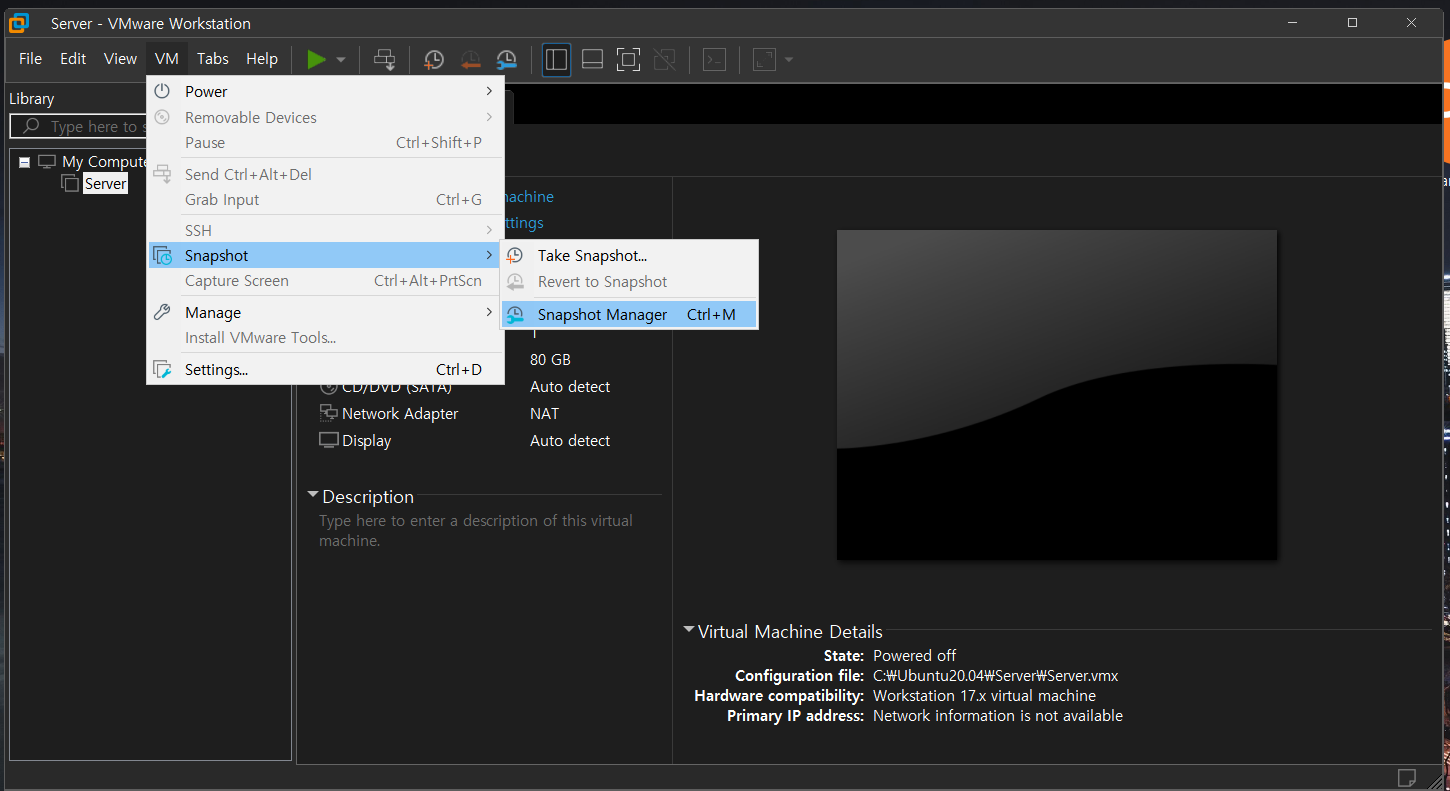Expand the Manage submenu
Image resolution: width=1450 pixels, height=791 pixels.
[x=325, y=312]
